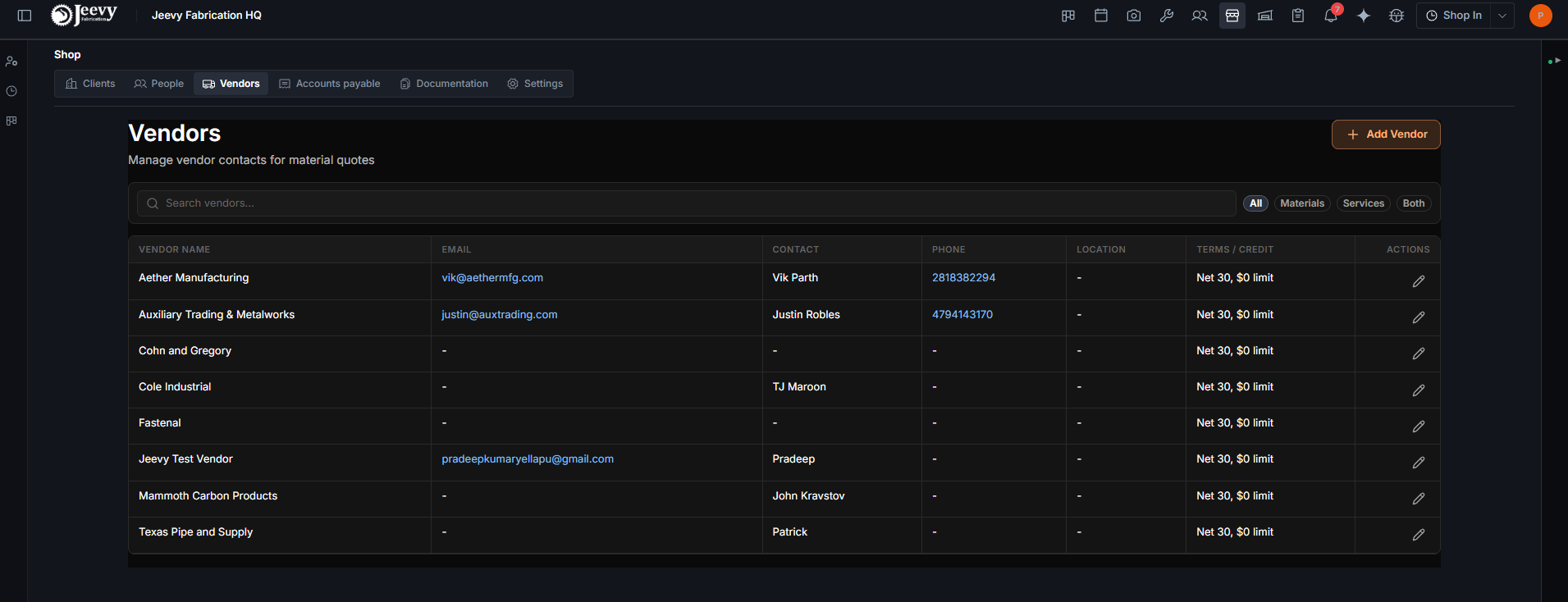
Task: Select the Materials filter chip
Action: pos(1302,203)
